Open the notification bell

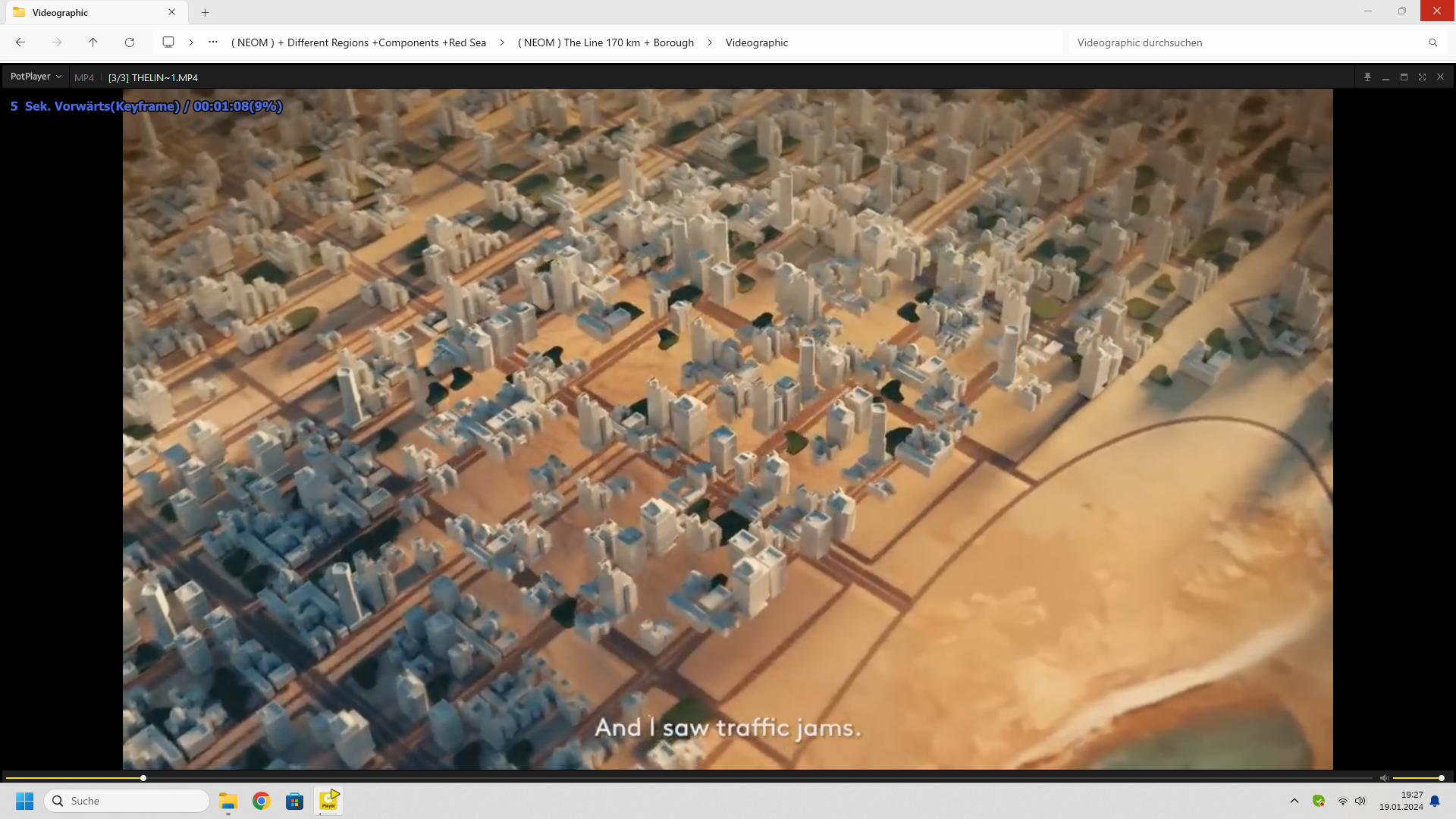click(x=1435, y=801)
